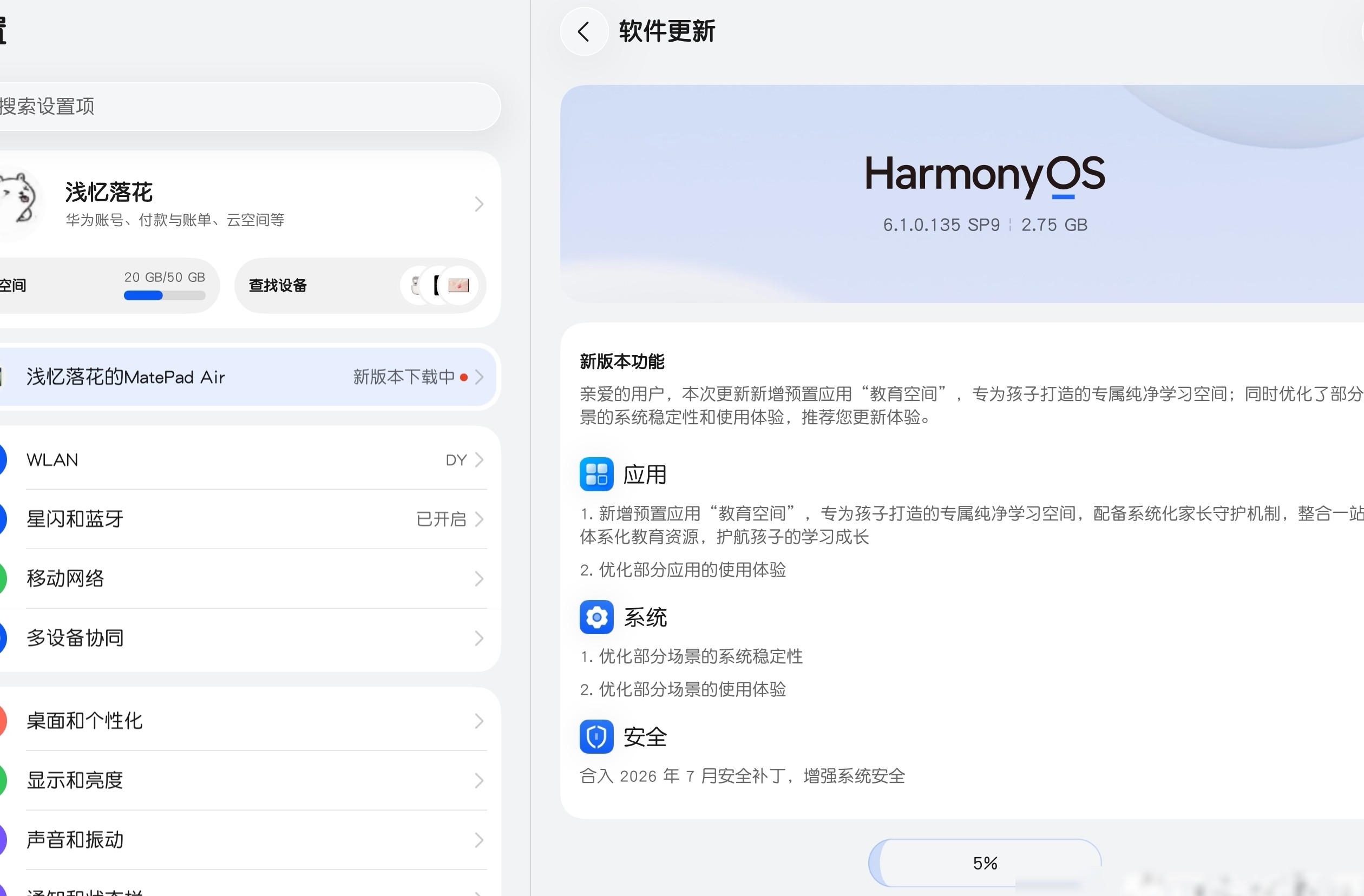Select 移动网络 settings
The width and height of the screenshot is (1364, 896).
click(65, 578)
